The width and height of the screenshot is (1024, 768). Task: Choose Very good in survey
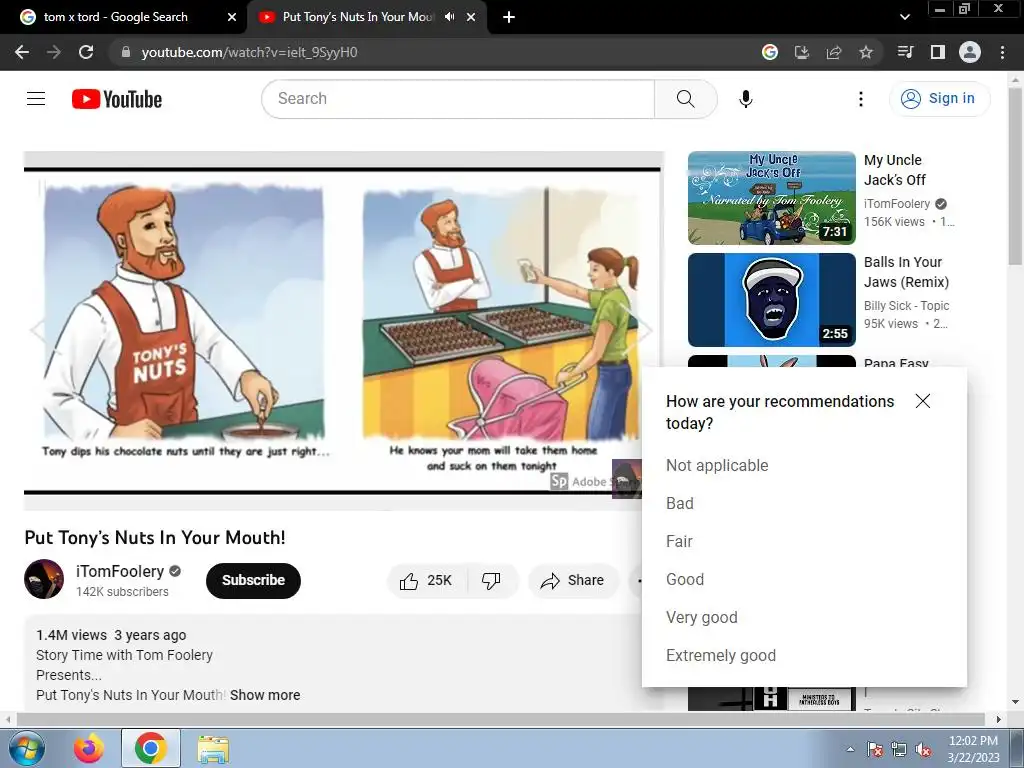click(x=702, y=617)
